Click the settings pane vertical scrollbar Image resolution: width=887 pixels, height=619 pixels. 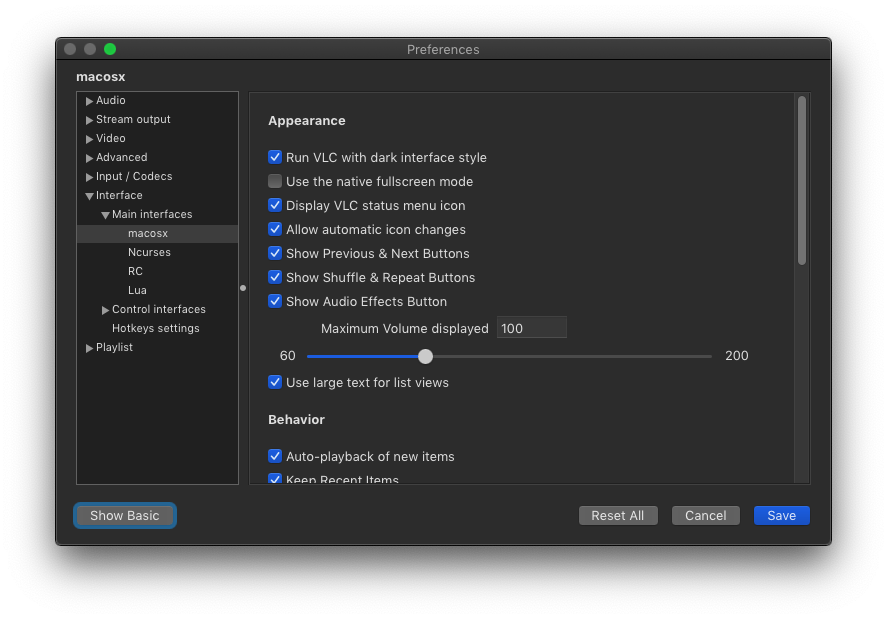[802, 180]
